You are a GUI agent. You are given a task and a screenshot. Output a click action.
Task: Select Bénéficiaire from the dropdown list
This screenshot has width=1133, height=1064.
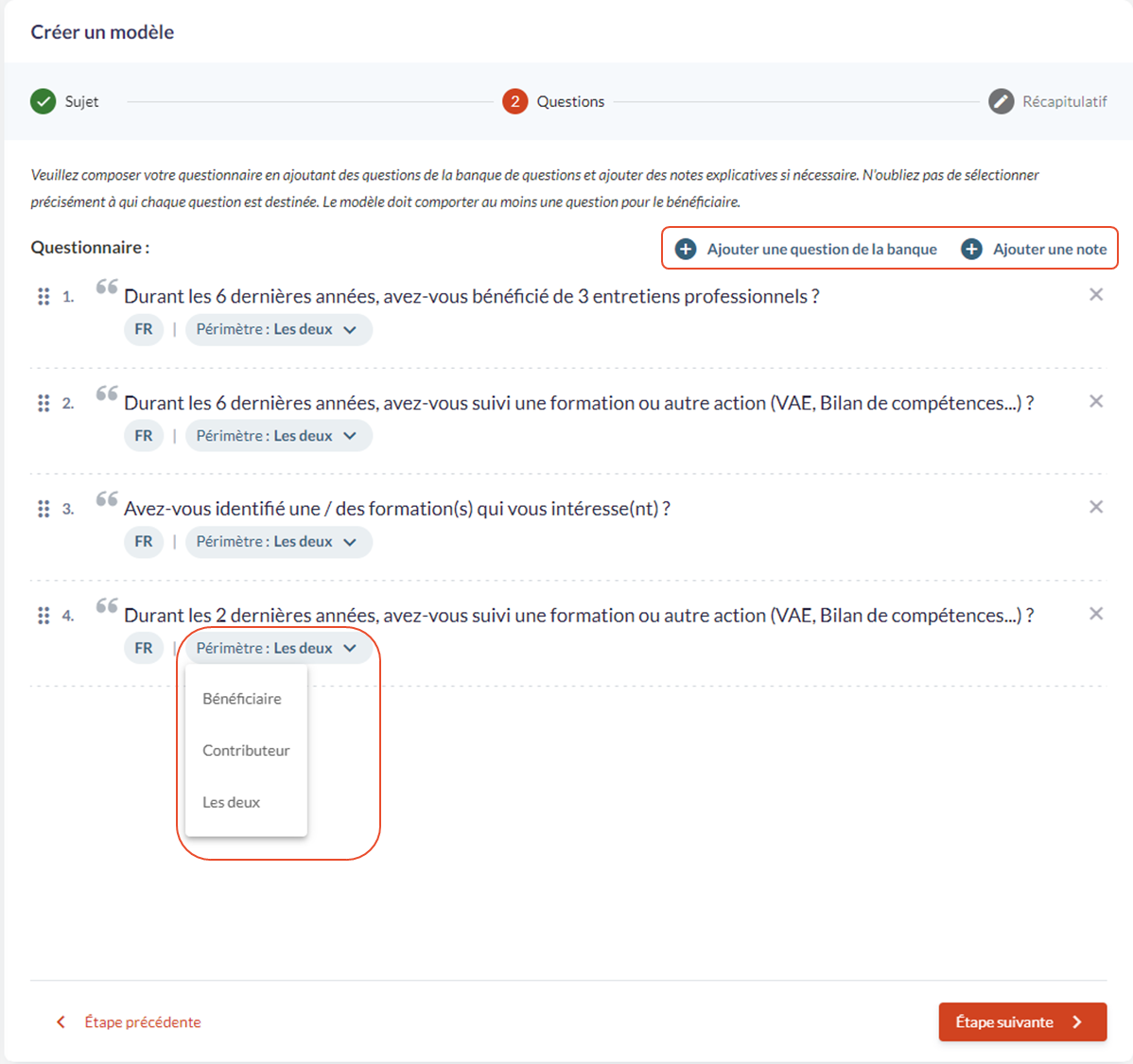(242, 699)
